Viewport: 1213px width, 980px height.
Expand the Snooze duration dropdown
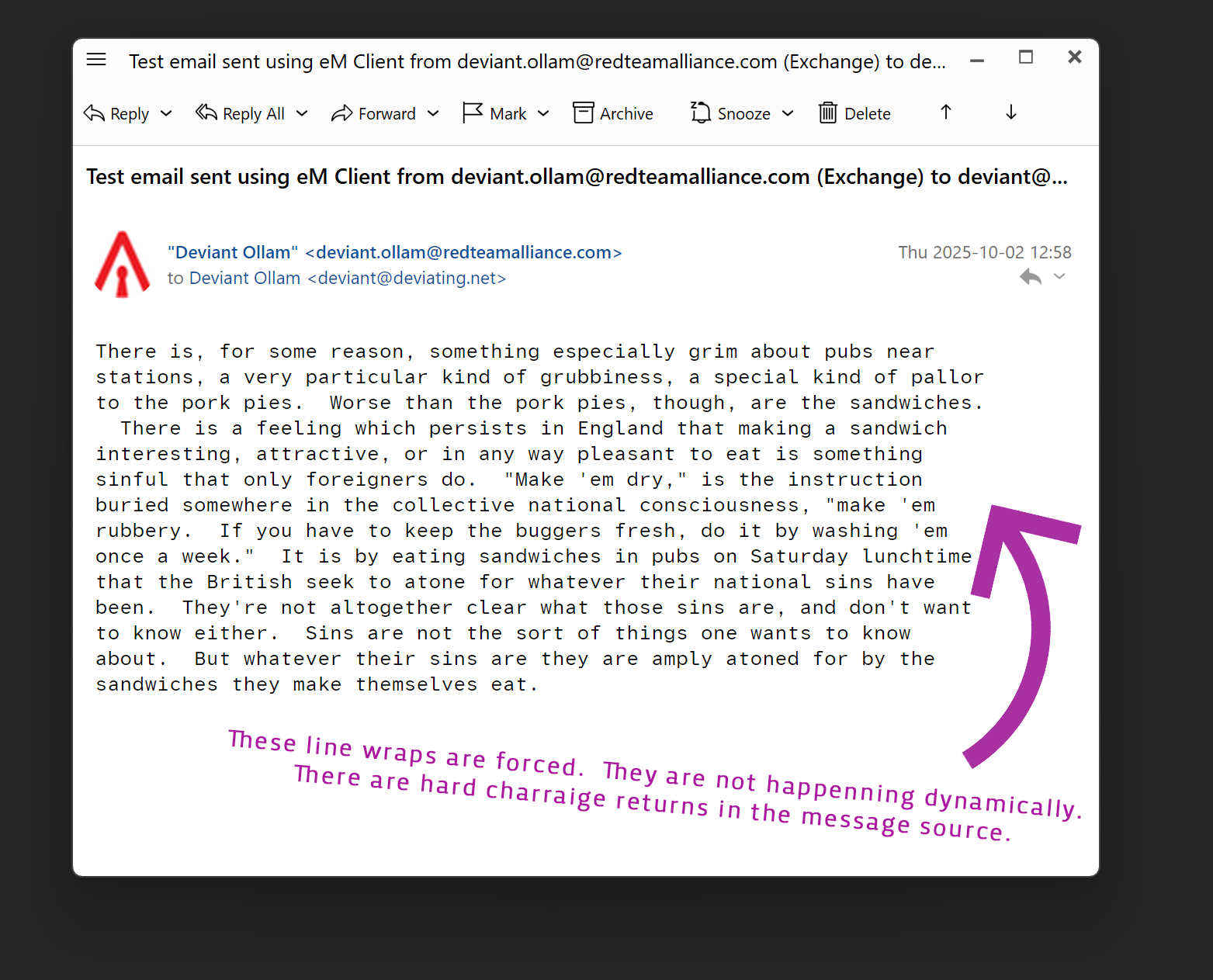[x=788, y=113]
